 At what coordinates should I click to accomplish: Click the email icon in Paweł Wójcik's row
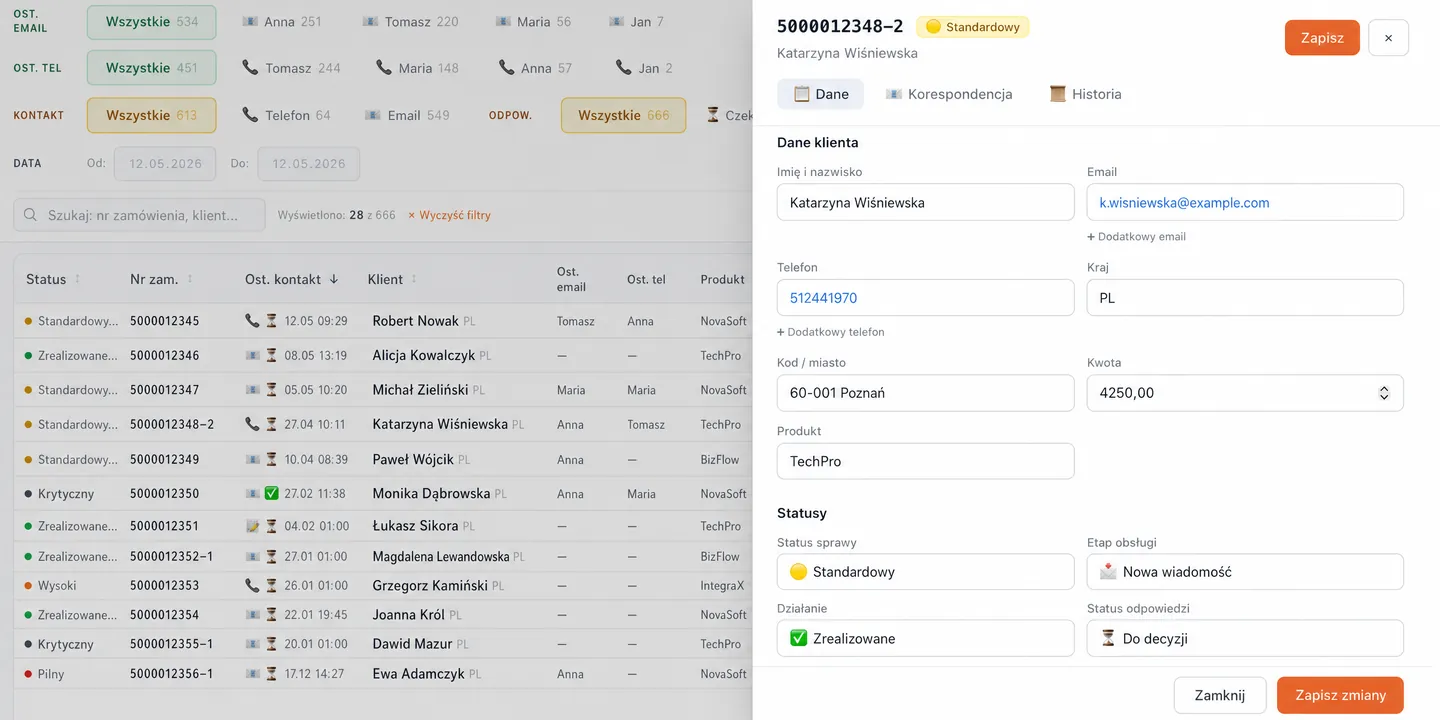coord(252,459)
